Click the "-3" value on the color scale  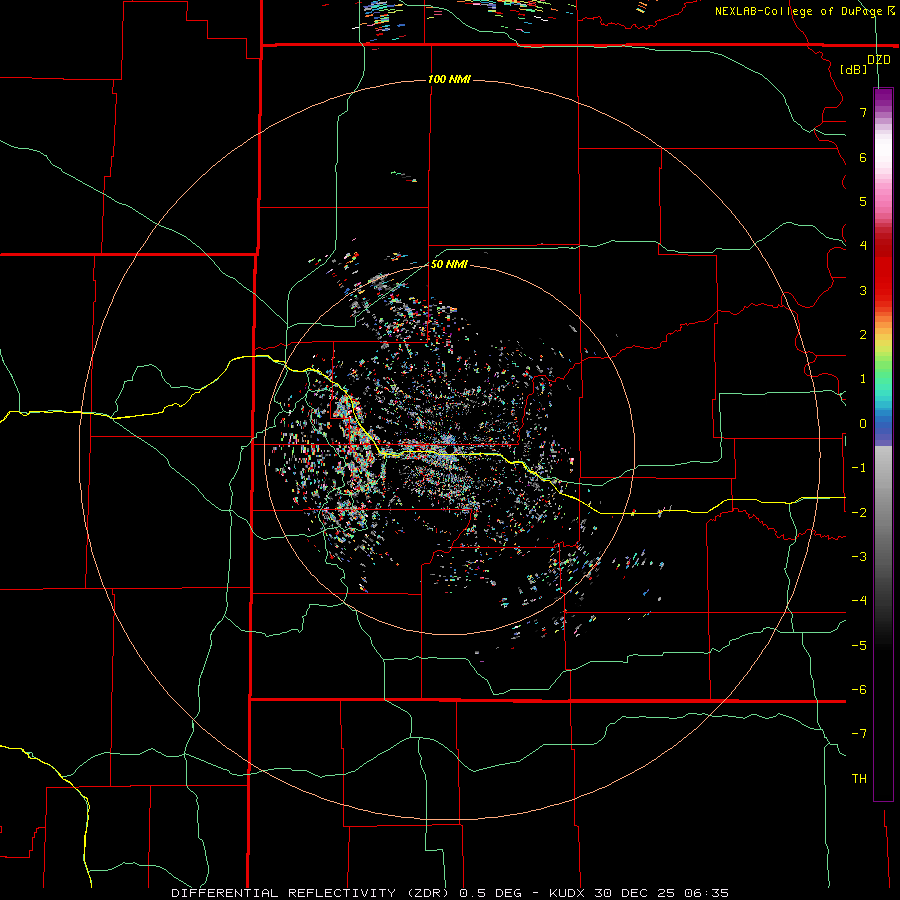[x=859, y=556]
